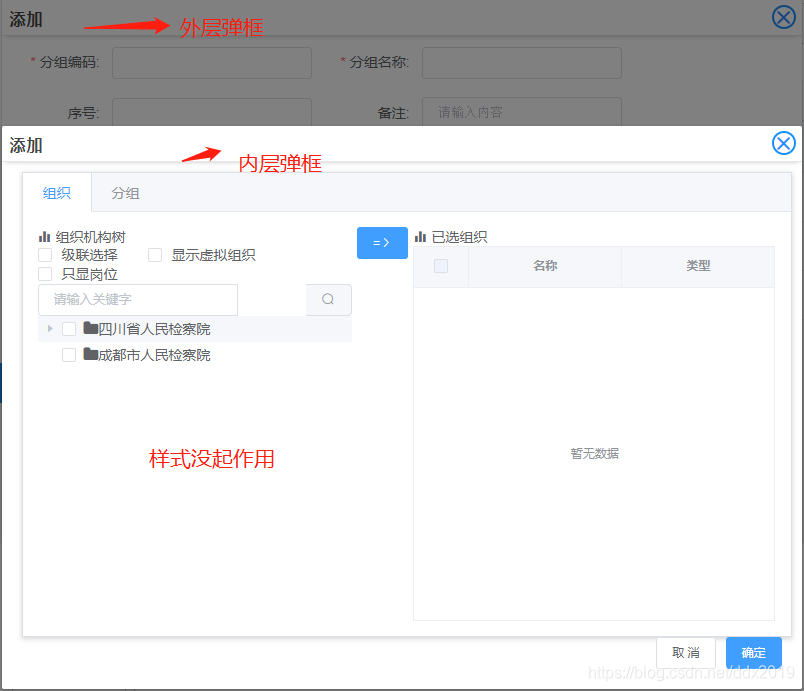The width and height of the screenshot is (804, 691).
Task: Sort by the 名称 column header
Action: [544, 266]
